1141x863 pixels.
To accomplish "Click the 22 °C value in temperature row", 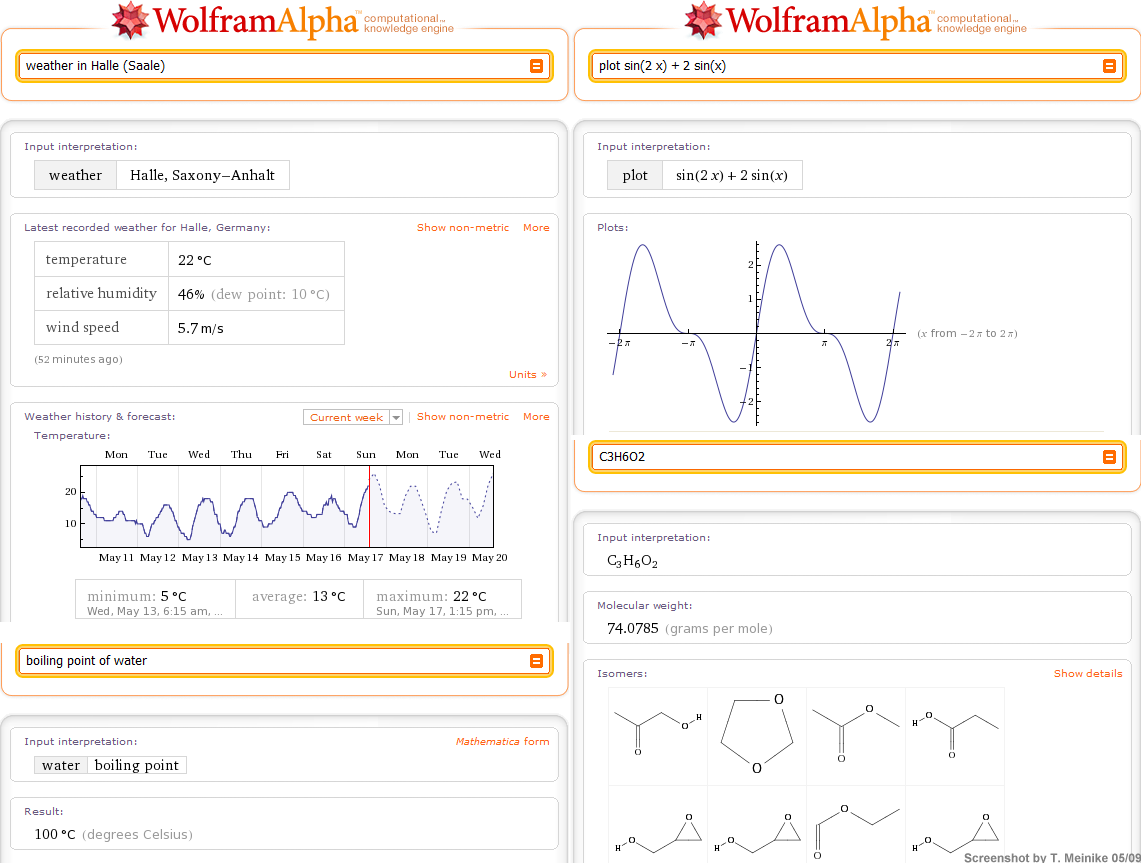I will pos(195,261).
